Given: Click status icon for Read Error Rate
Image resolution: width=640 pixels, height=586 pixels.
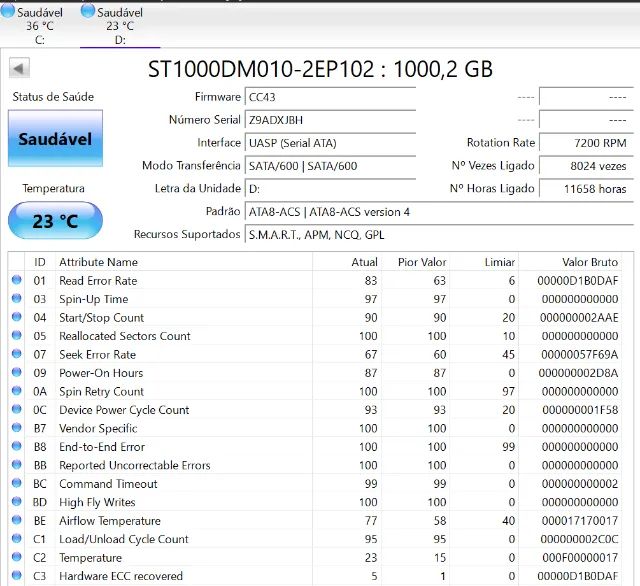Looking at the screenshot, I should click(x=17, y=280).
